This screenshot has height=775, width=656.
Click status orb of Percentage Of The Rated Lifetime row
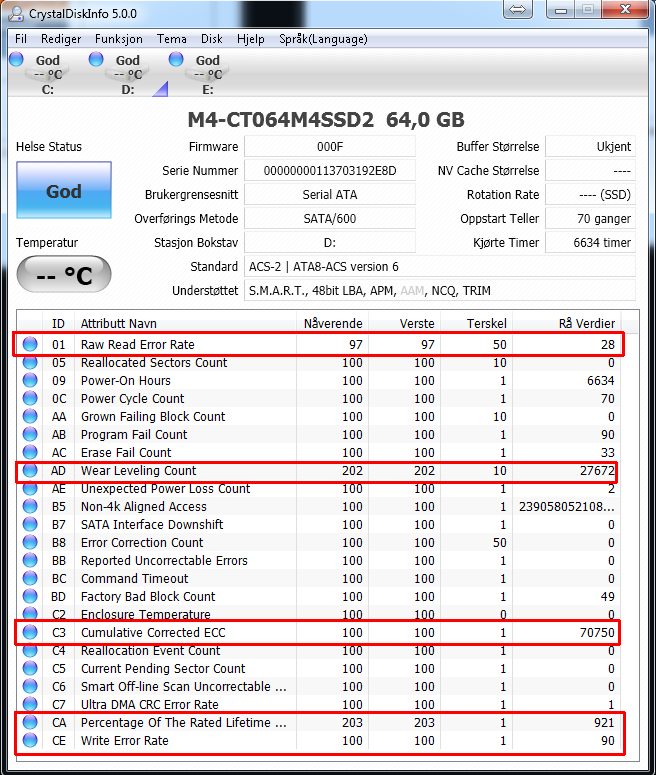coord(30,722)
